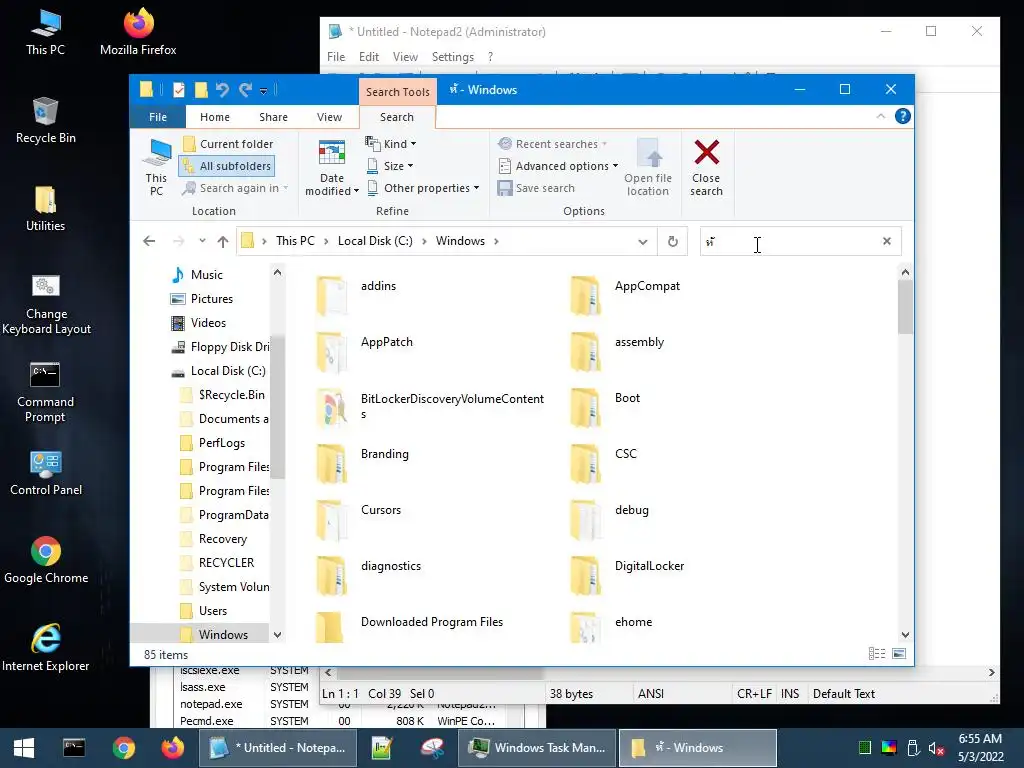This screenshot has height=768, width=1024.
Task: Select the BitLockerDiscoveryVolumeContents folder
Action: (x=430, y=408)
